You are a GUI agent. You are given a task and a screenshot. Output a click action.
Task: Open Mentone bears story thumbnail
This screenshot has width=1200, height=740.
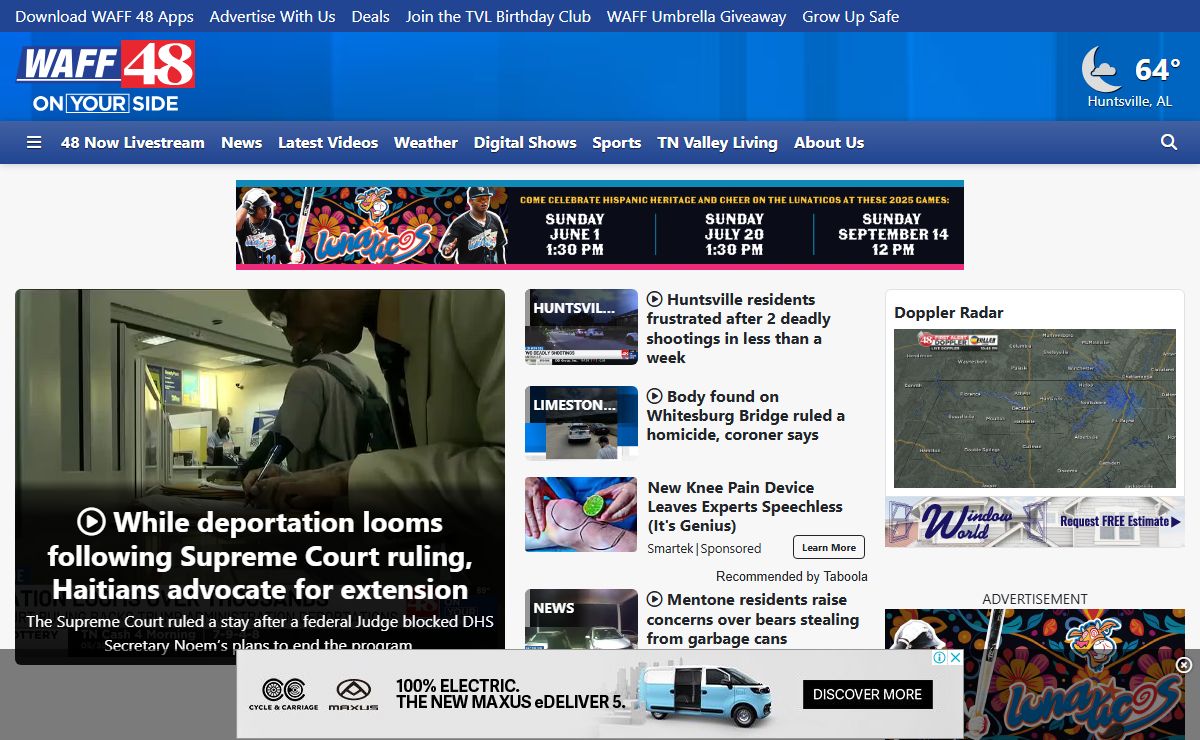(x=581, y=619)
